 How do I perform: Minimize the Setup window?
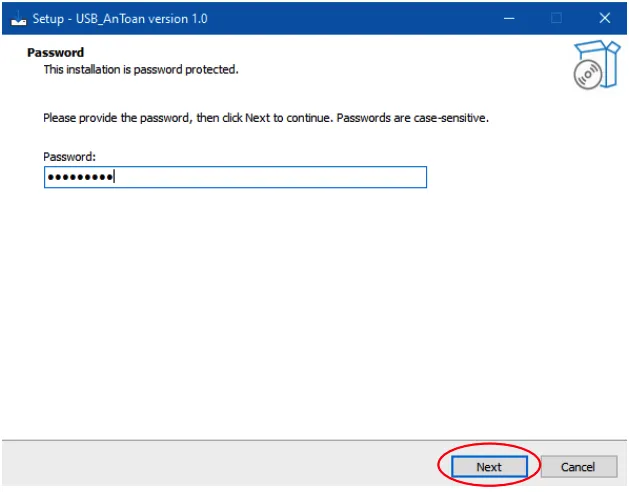click(x=509, y=18)
